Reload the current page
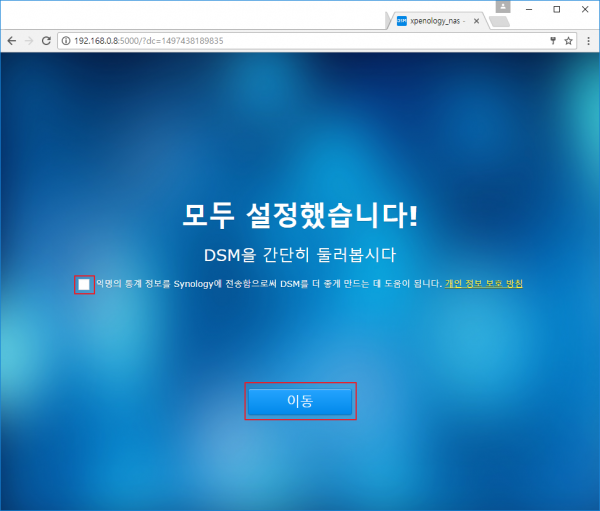This screenshot has width=600, height=511. [46, 41]
